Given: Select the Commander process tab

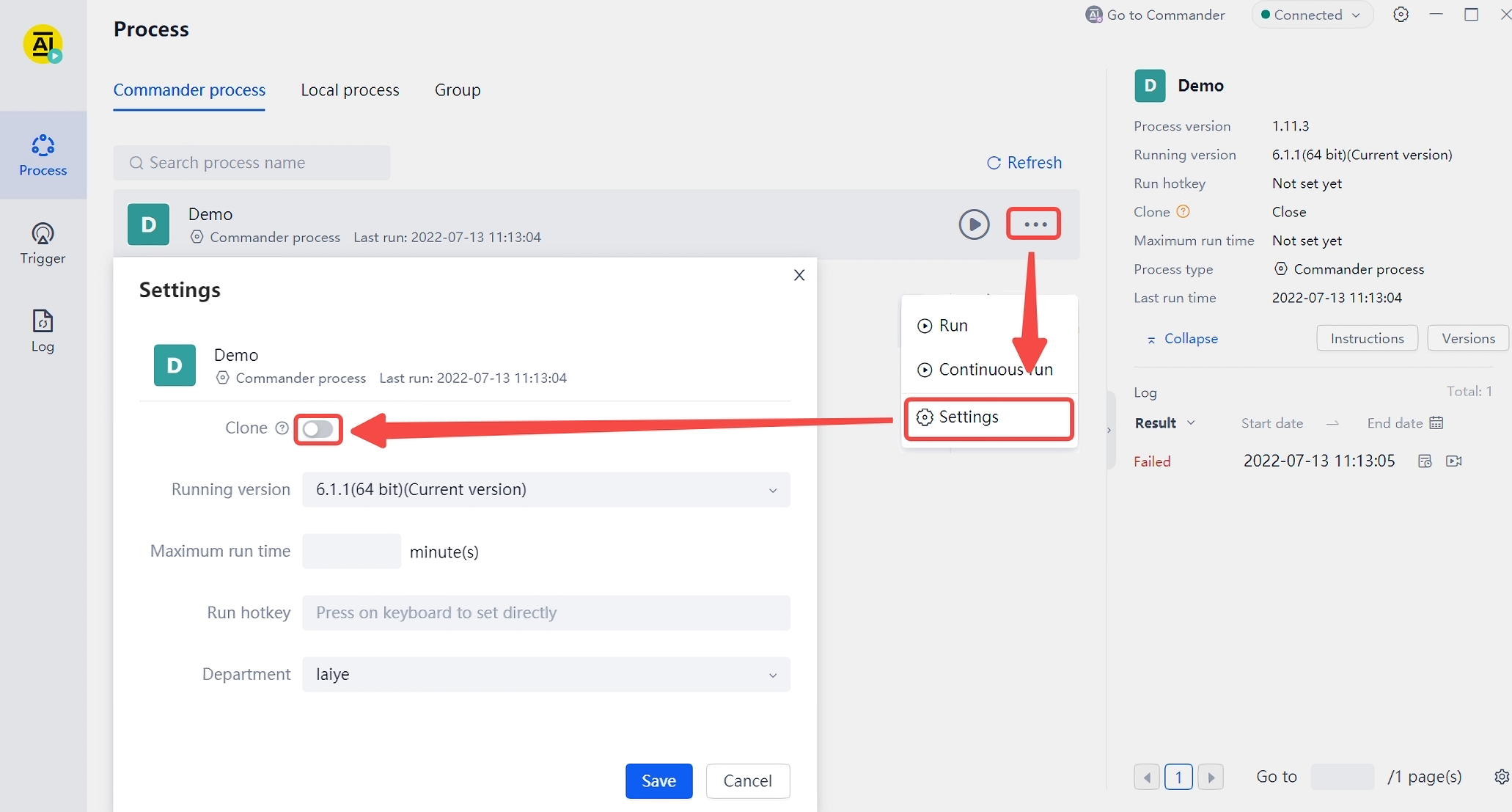Looking at the screenshot, I should (190, 89).
